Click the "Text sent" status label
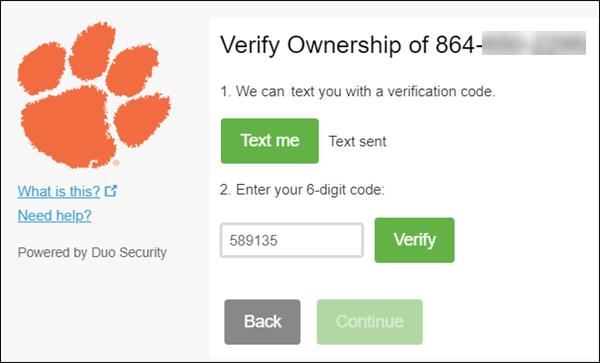The height and width of the screenshot is (363, 600). click(357, 142)
